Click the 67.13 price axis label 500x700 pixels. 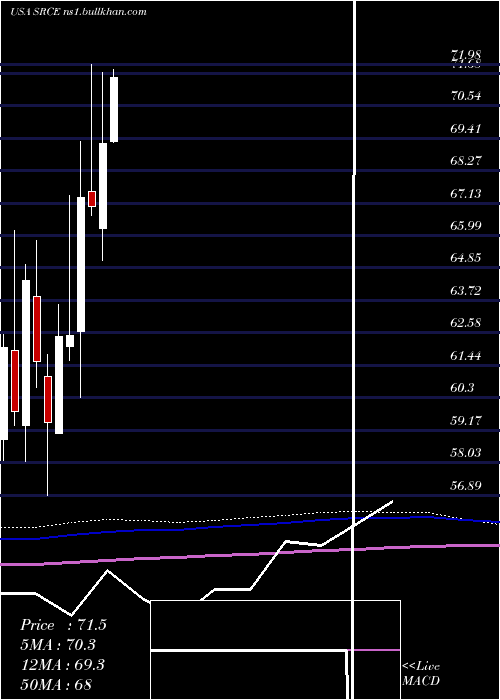pyautogui.click(x=466, y=193)
